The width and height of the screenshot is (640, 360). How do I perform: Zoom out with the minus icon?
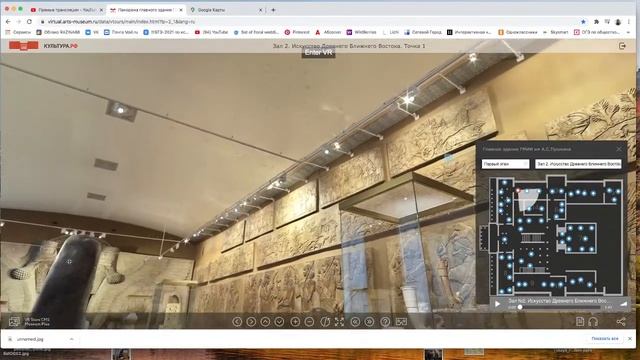pos(309,322)
